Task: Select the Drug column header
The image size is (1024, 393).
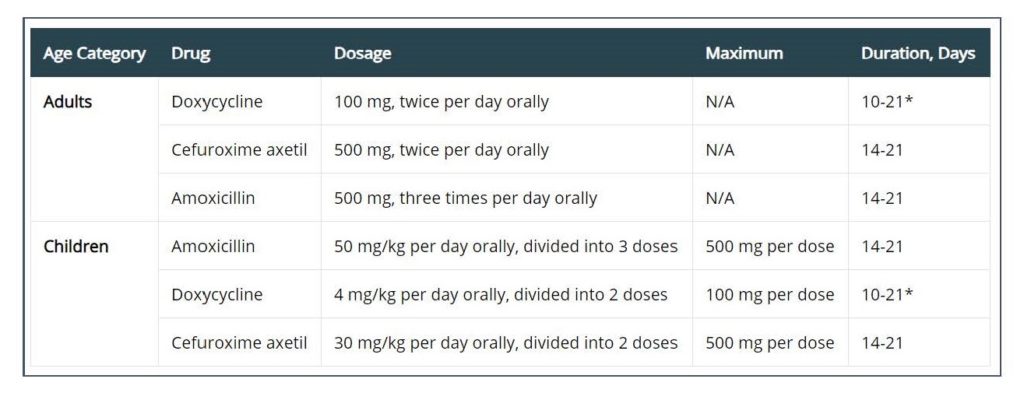Action: (191, 54)
